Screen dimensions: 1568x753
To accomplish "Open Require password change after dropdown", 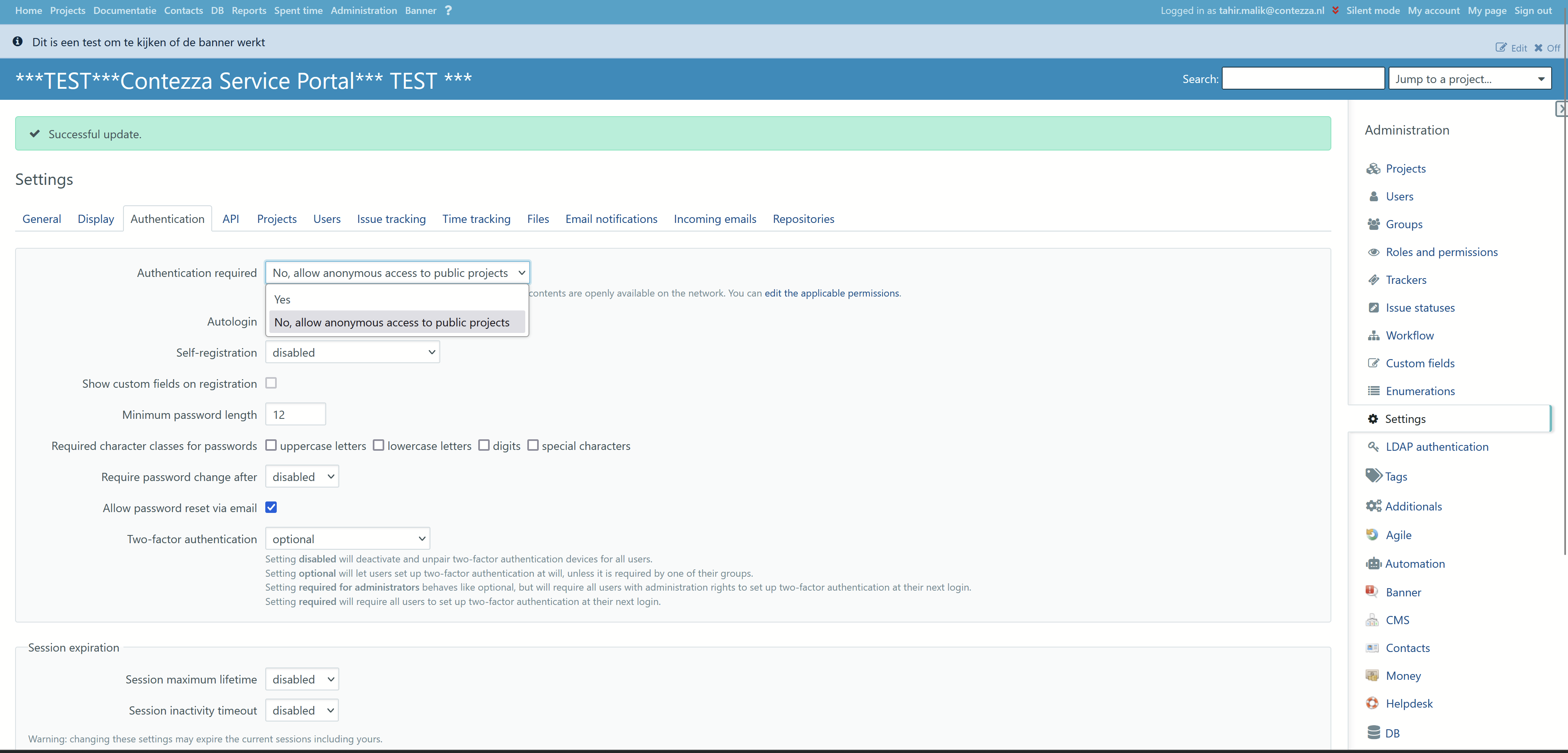I will [302, 477].
